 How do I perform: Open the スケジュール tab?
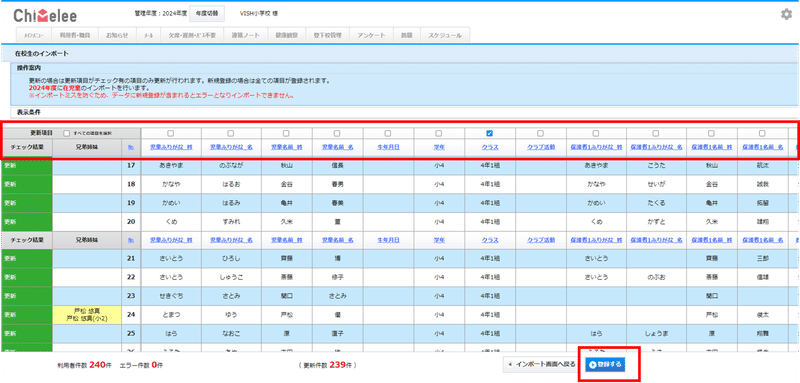coord(445,35)
